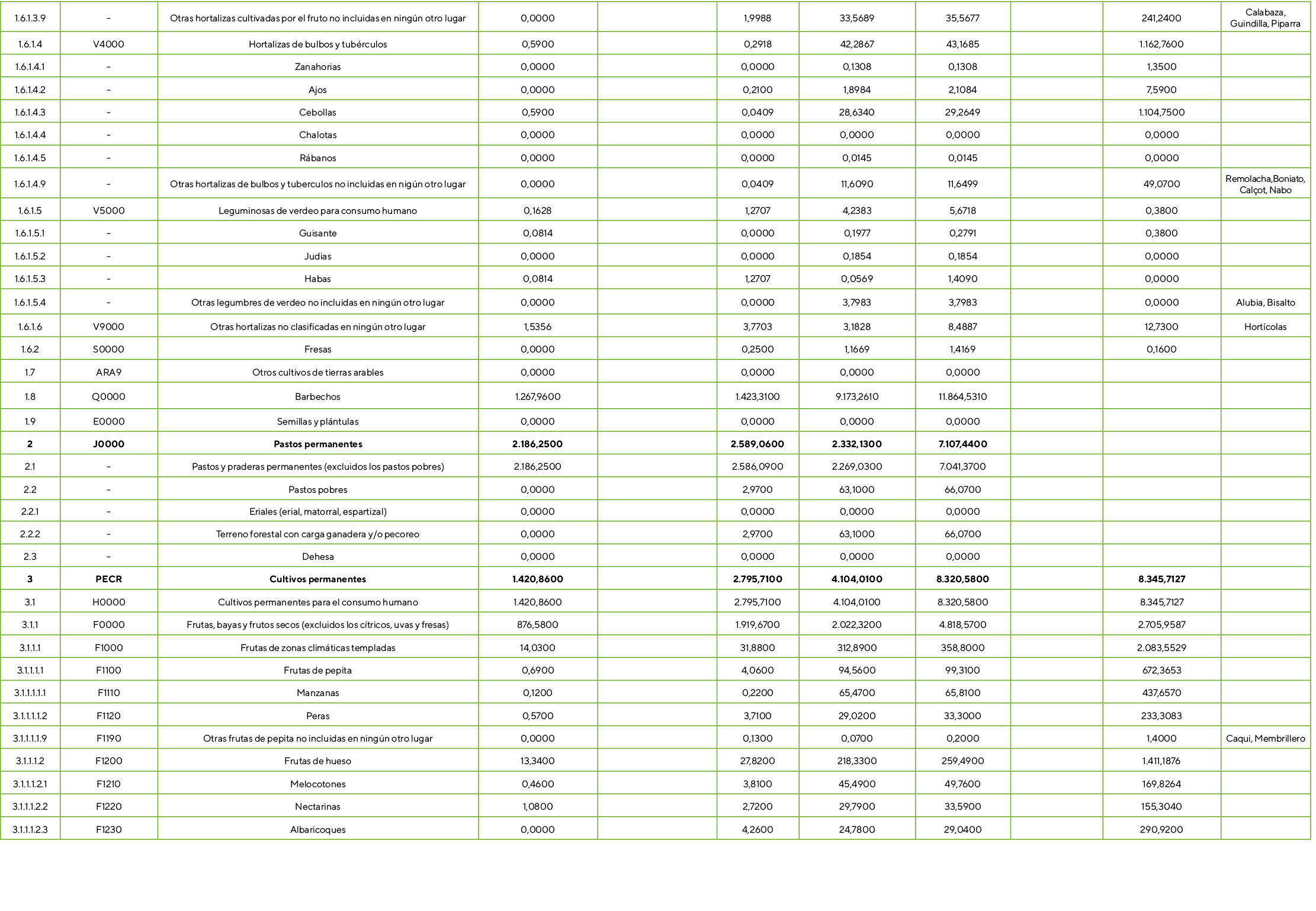Select the 'Hortícolas' note cell

tap(1264, 326)
